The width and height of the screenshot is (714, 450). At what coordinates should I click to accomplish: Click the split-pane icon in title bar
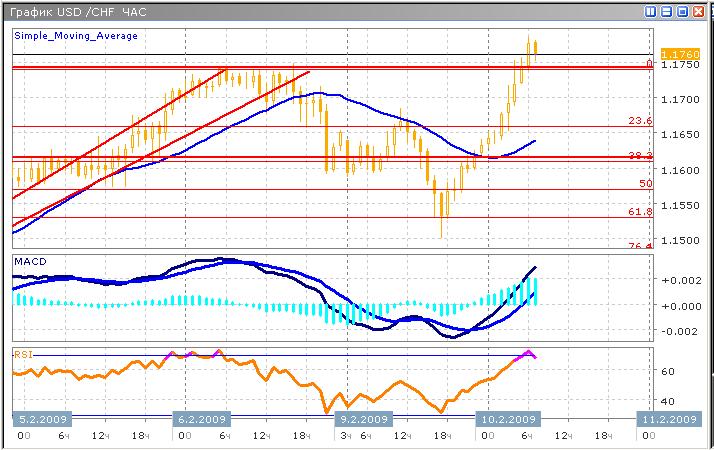[651, 11]
